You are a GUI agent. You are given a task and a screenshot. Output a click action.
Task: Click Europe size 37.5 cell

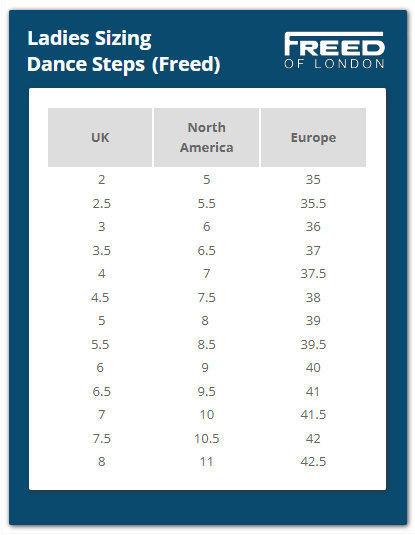313,274
